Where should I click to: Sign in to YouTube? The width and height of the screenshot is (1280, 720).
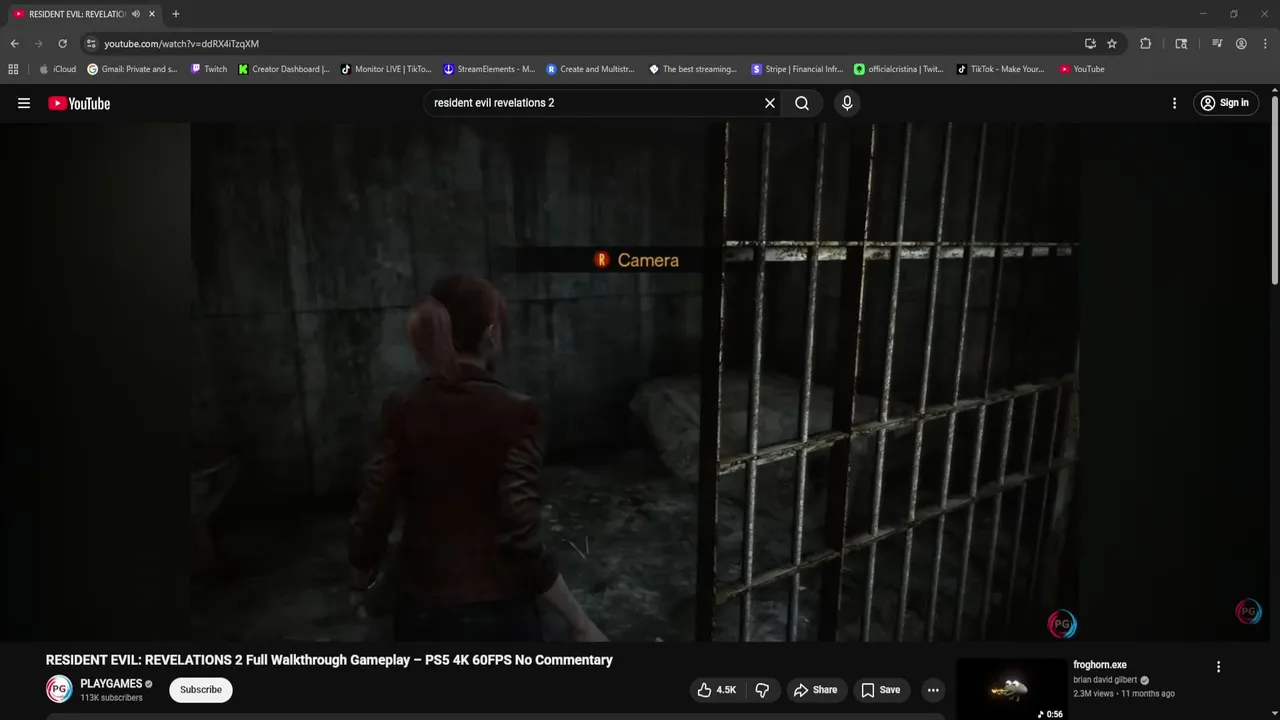(x=1225, y=103)
